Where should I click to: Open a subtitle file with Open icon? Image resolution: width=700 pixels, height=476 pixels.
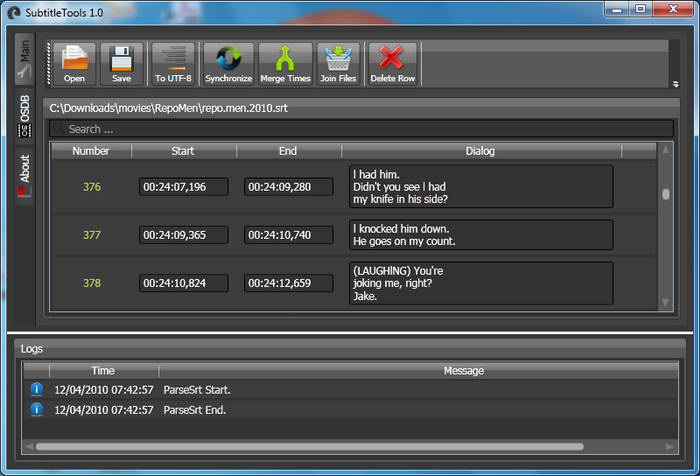[74, 64]
